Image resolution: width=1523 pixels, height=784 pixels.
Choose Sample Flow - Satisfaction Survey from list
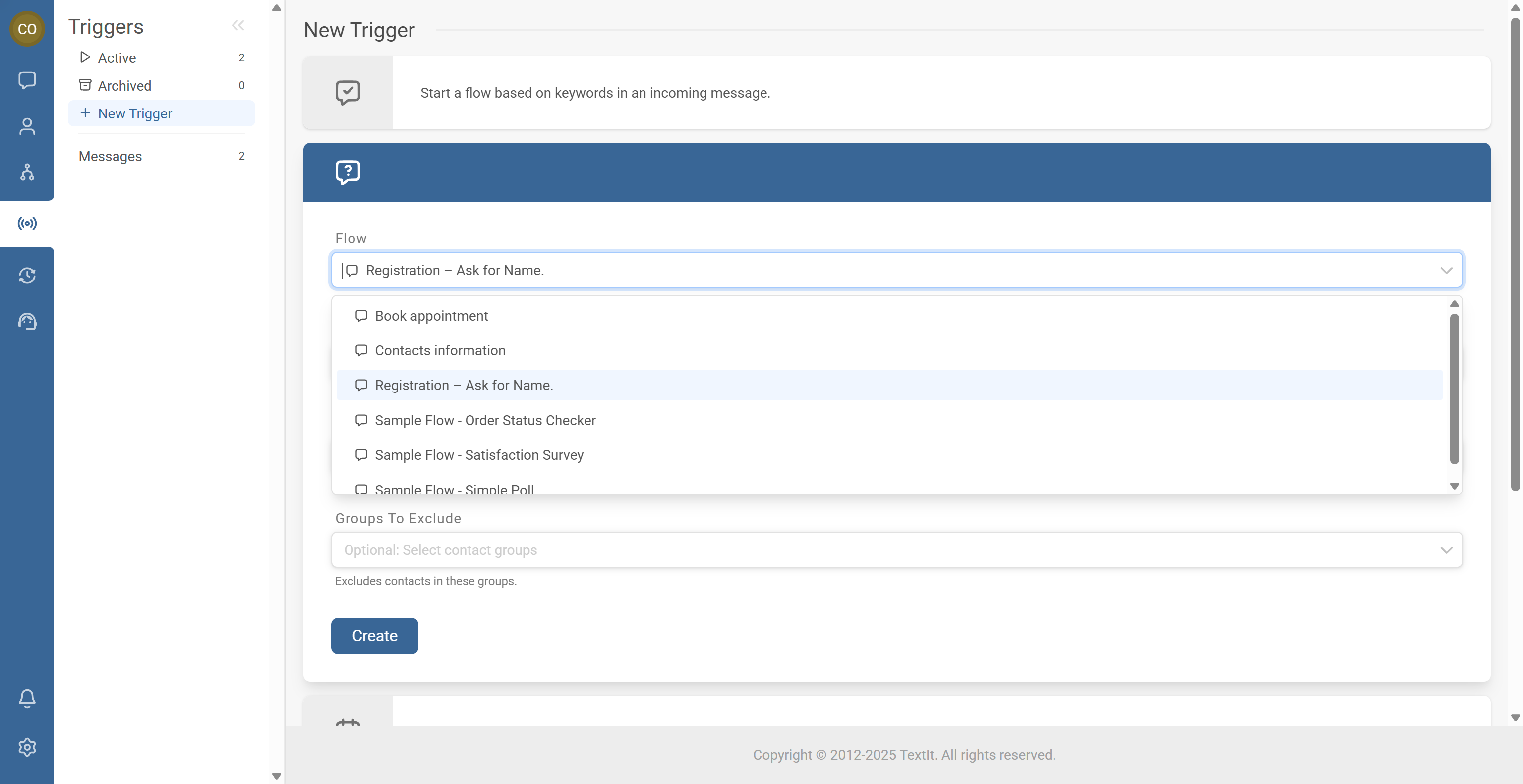pos(479,455)
